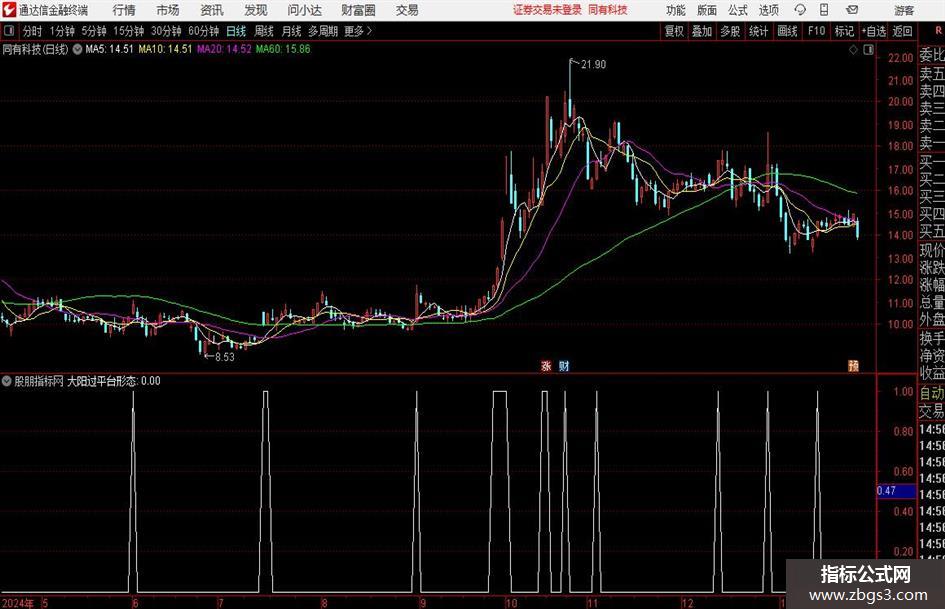Open the 发现 menu
The image size is (945, 609).
click(256, 10)
